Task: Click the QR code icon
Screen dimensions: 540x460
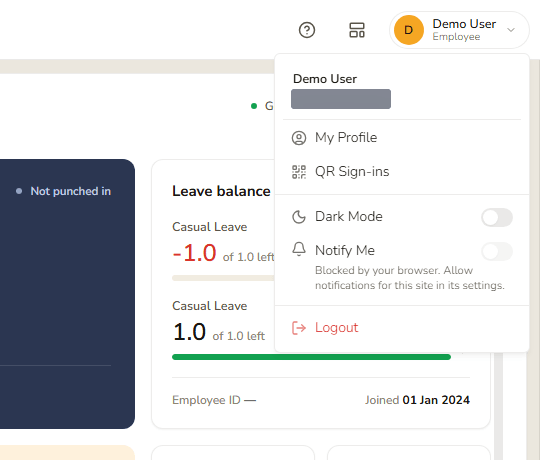Action: 299,172
